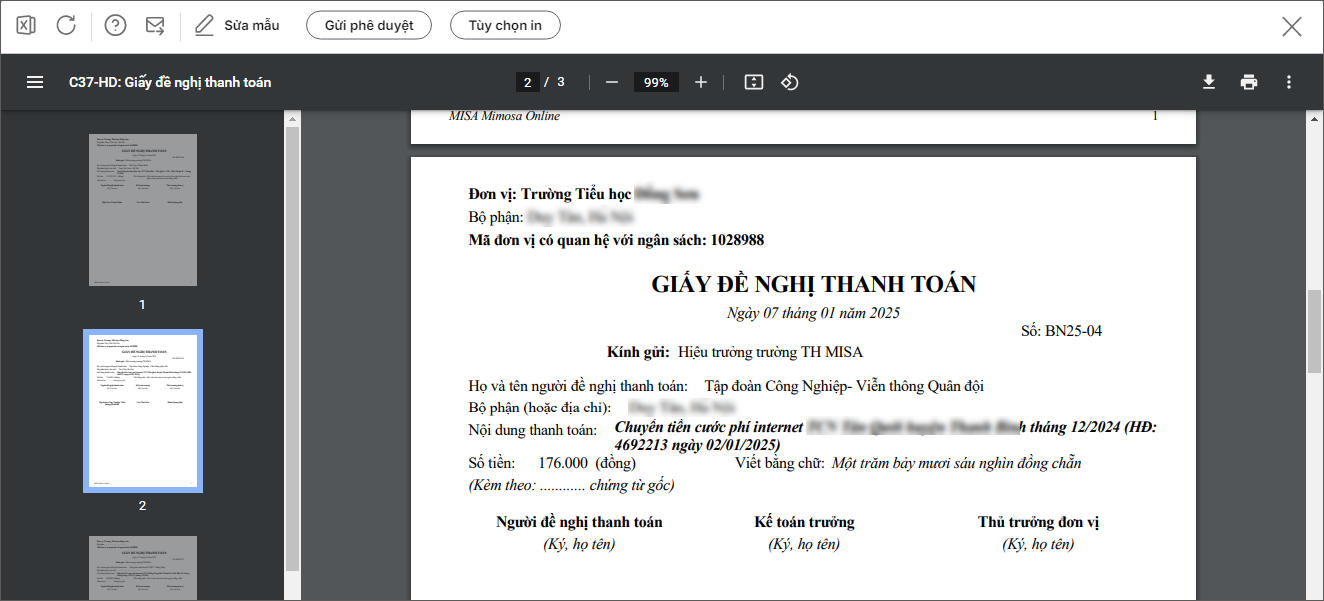Click the document vertical scrollbar

coord(1314,331)
